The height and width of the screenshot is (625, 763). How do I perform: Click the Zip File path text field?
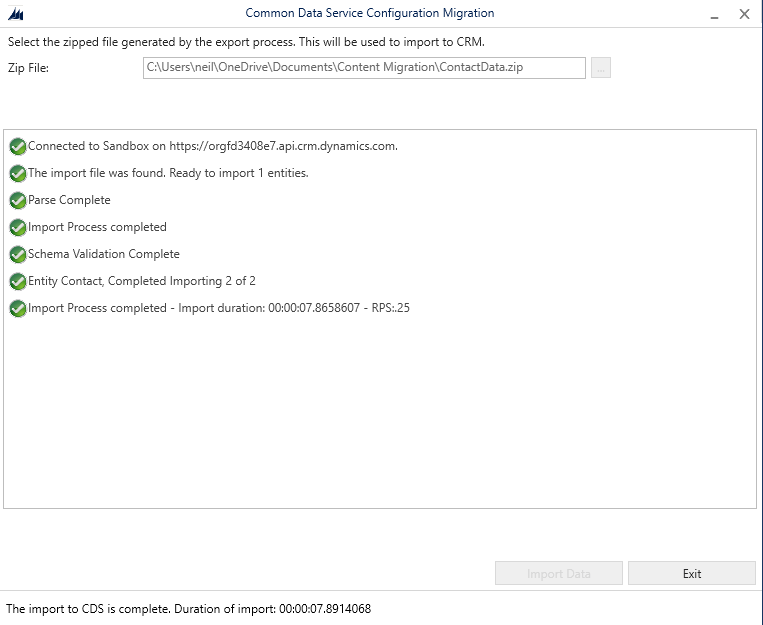coord(364,68)
